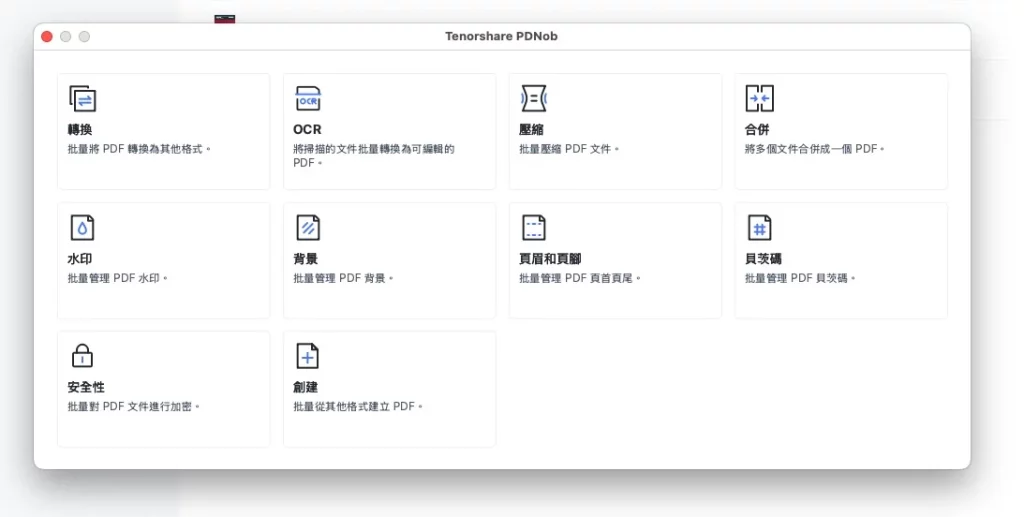
Task: Click description 批量壓縮 PDF 文件
Action: click(569, 149)
